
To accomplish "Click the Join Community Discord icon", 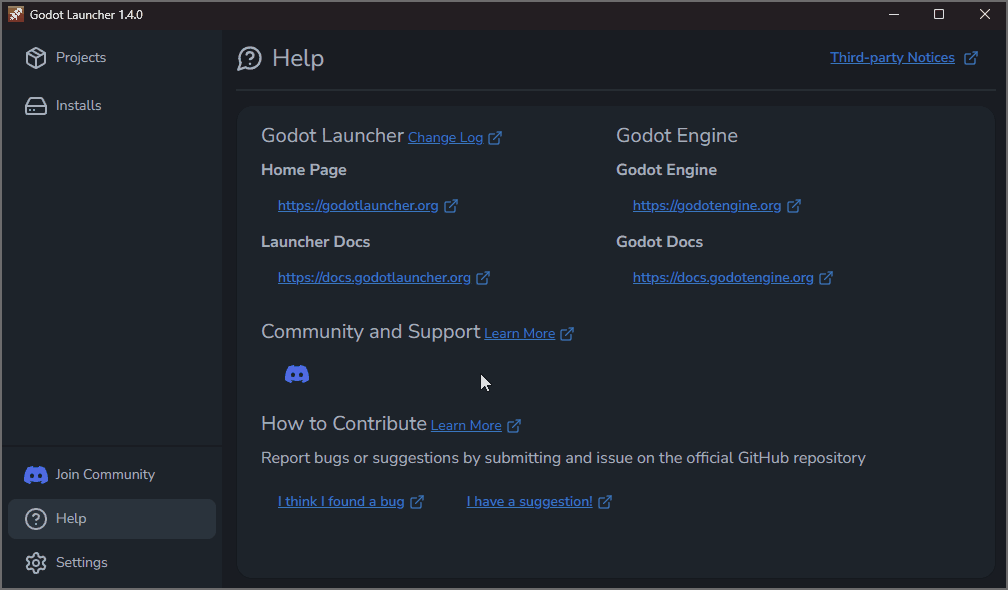I will 35,474.
